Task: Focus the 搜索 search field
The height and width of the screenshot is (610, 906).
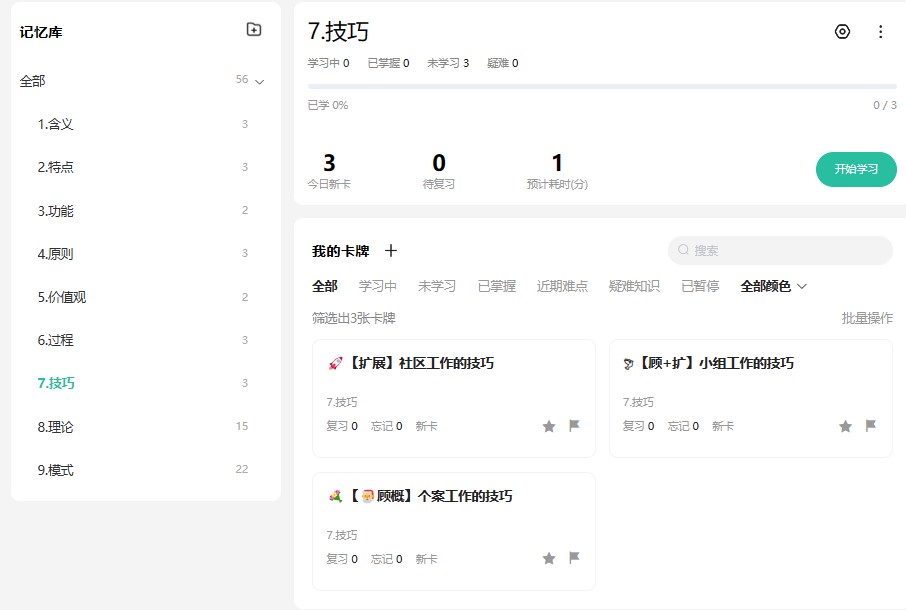Action: click(x=780, y=250)
